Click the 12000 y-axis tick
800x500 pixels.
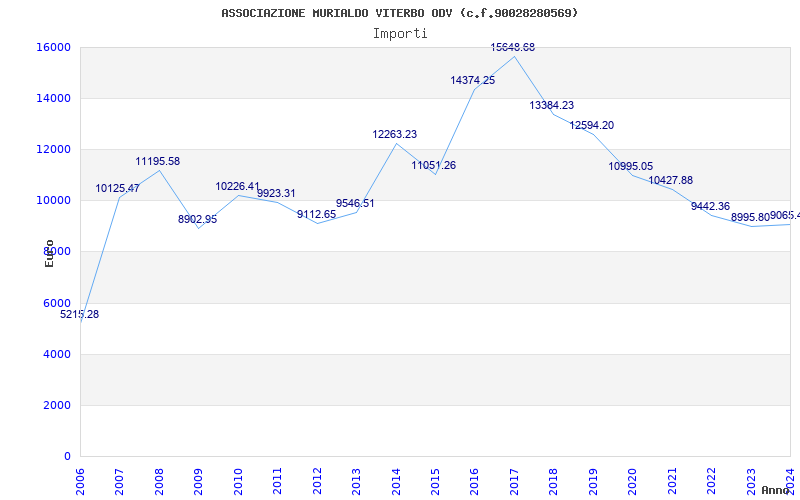(53, 149)
